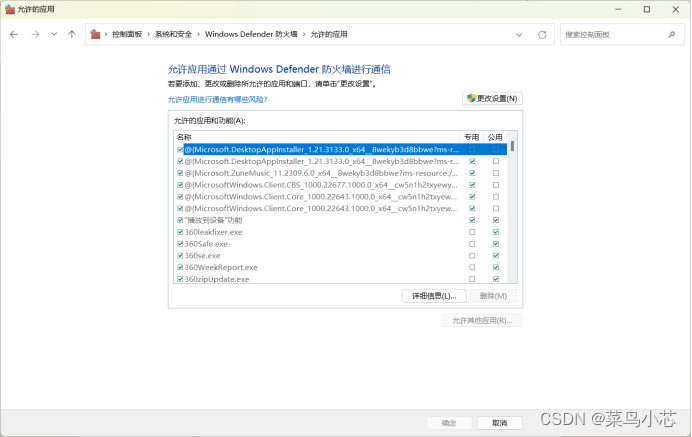
Task: Click the firewall icon in address bar
Action: (95, 34)
